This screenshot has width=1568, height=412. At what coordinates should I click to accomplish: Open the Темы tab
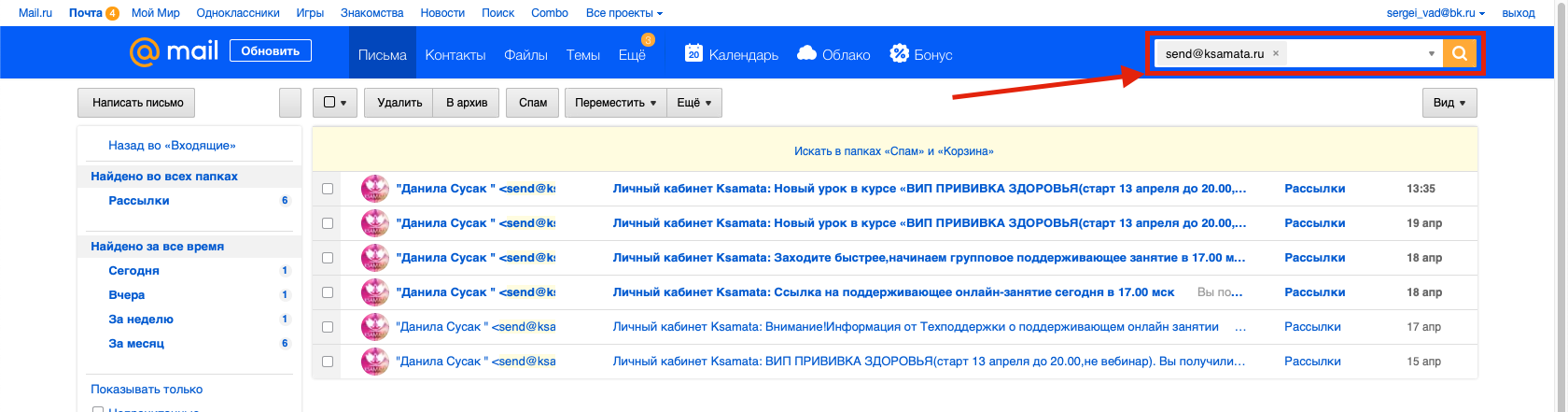tap(583, 54)
